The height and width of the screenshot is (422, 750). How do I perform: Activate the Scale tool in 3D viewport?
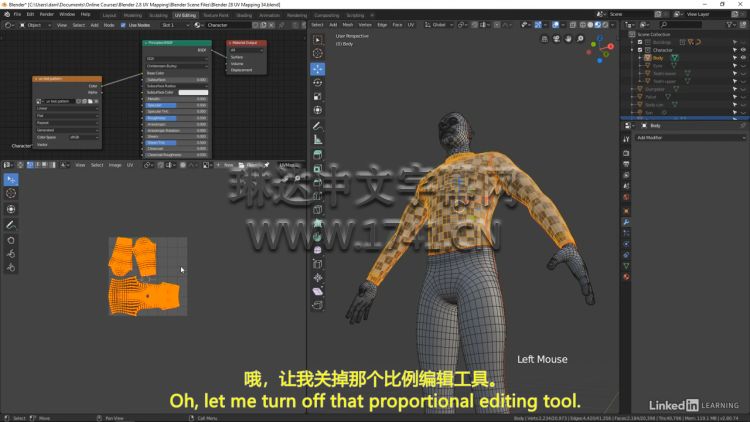point(318,96)
